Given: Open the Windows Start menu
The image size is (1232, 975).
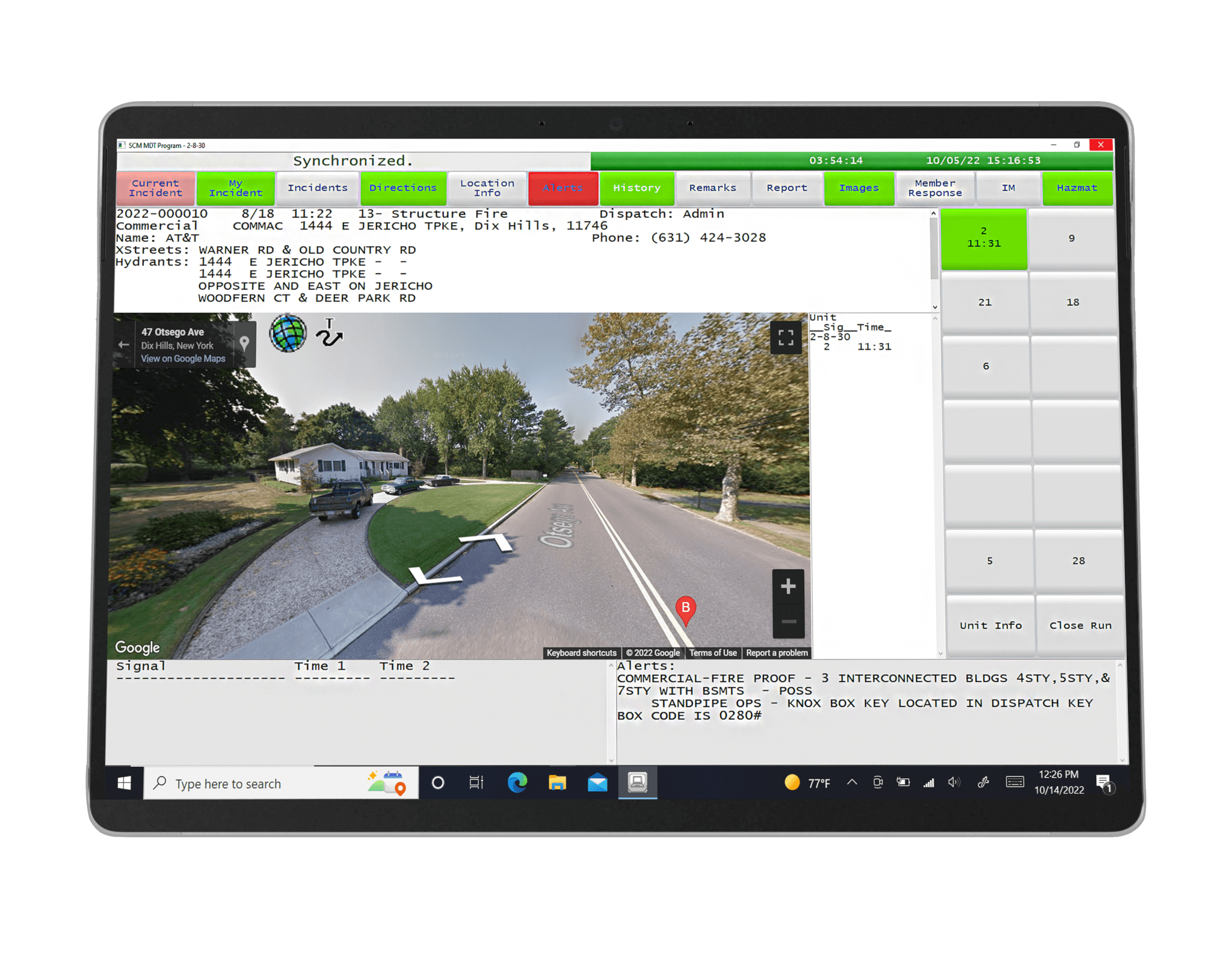Looking at the screenshot, I should tap(125, 783).
